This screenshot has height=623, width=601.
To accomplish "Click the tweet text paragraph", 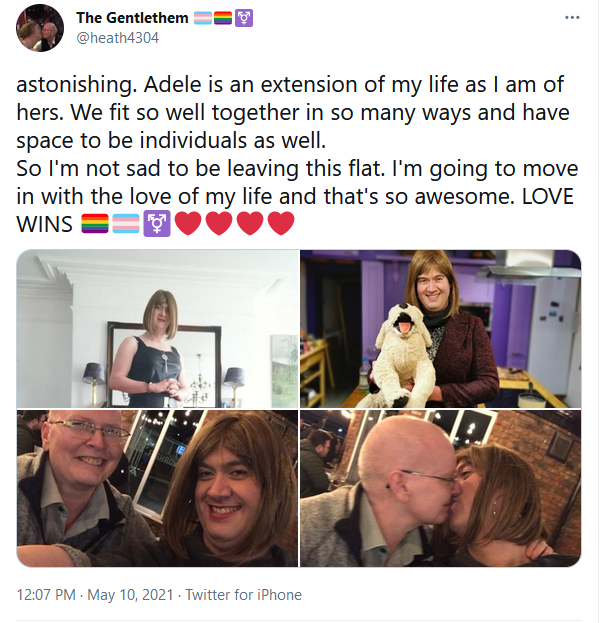I will tap(297, 154).
